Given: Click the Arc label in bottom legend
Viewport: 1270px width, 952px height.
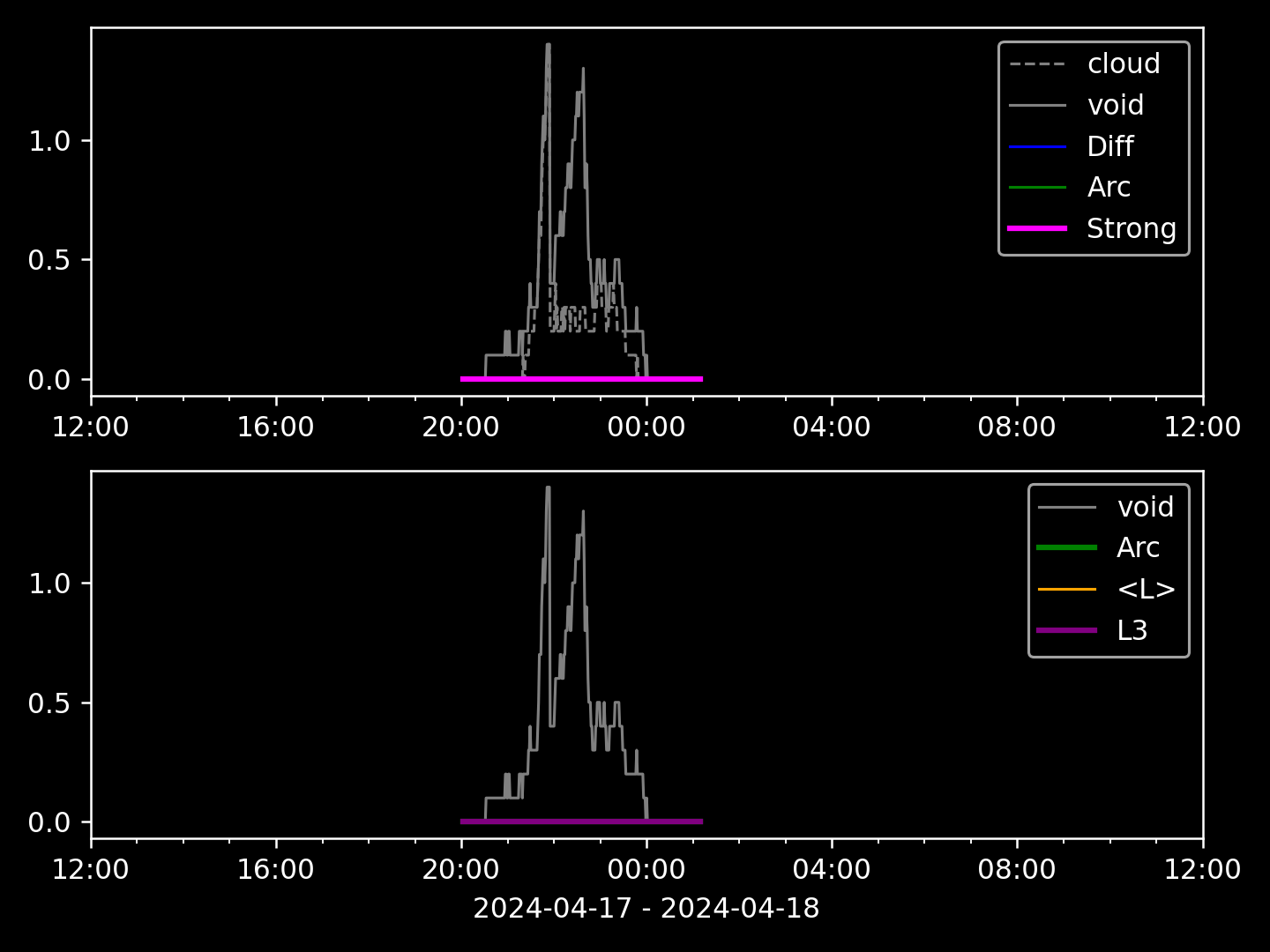Looking at the screenshot, I should (1138, 548).
